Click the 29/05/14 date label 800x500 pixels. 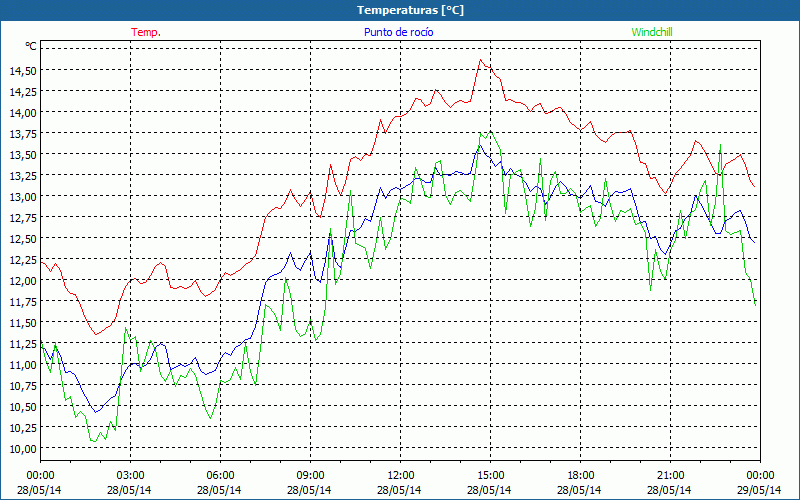coord(759,490)
